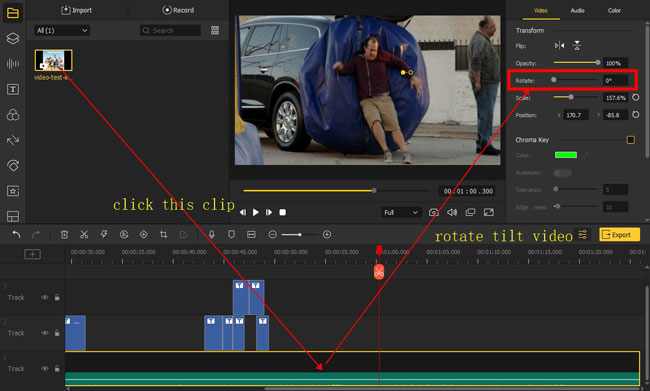Open the speed/playback circle tool

pyautogui.click(x=124, y=234)
